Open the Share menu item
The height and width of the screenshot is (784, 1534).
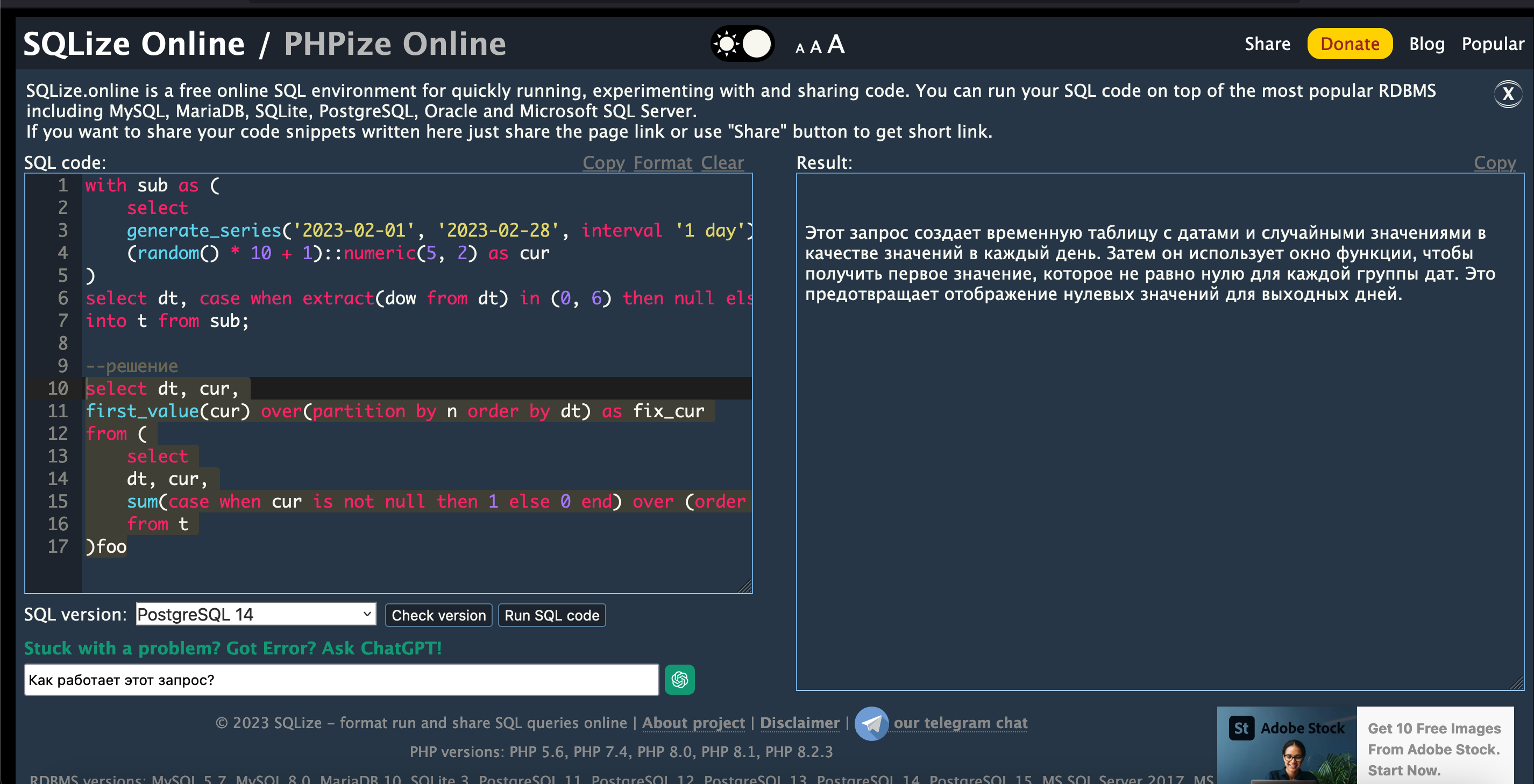tap(1267, 44)
